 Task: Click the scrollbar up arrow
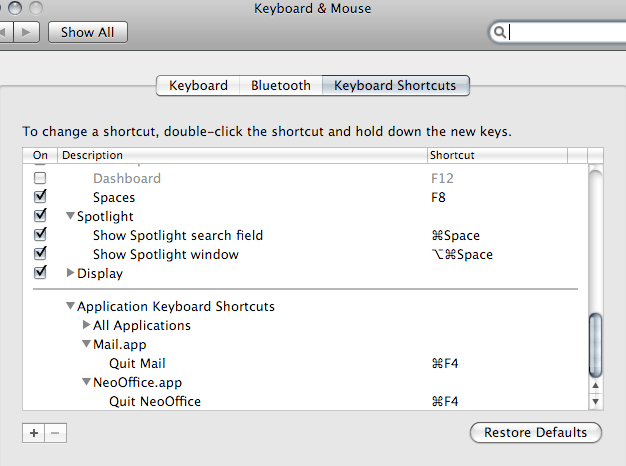tap(595, 385)
